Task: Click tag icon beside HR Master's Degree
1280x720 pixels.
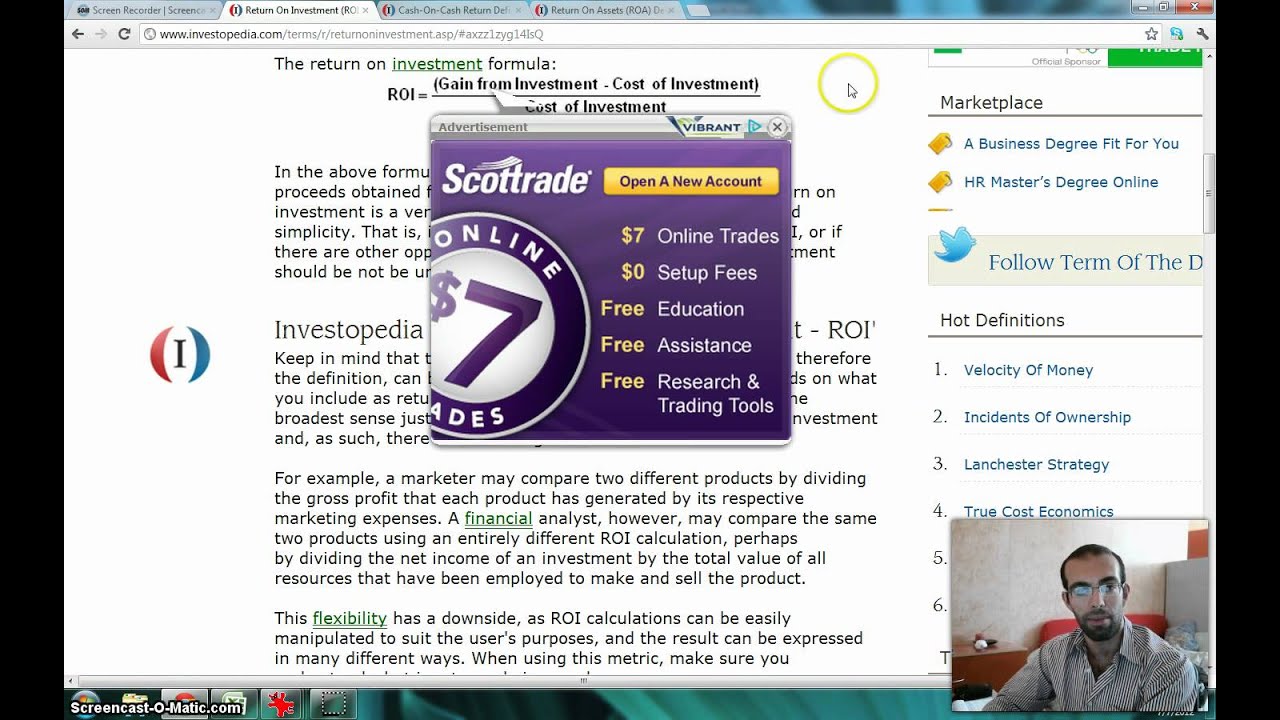Action: (940, 182)
